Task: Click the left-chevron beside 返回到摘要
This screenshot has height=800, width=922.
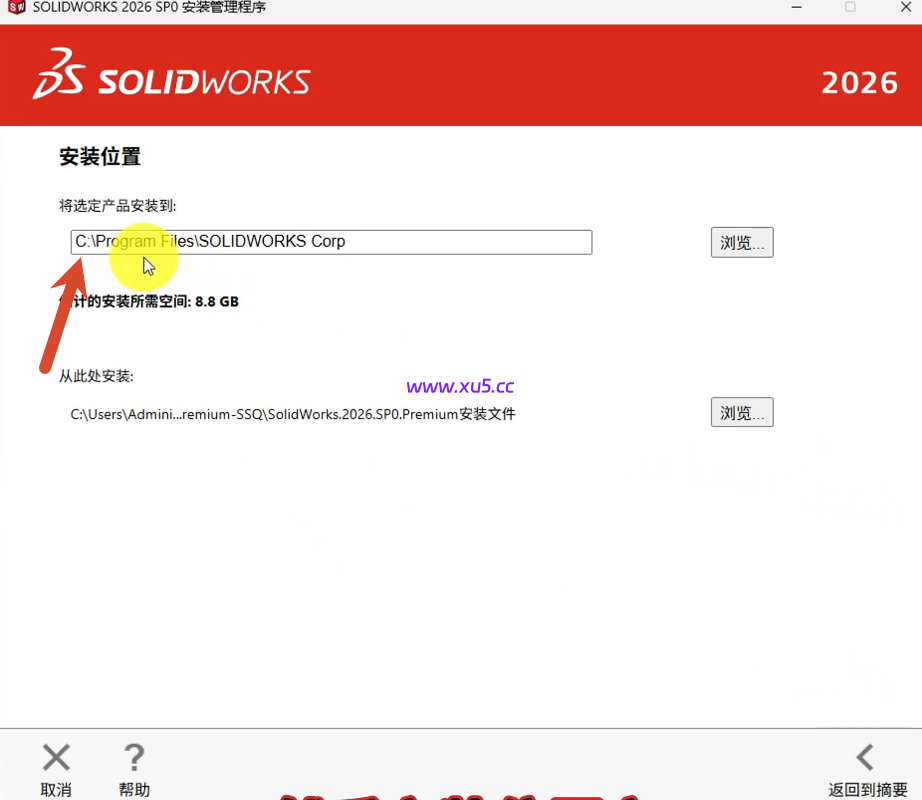Action: (866, 756)
